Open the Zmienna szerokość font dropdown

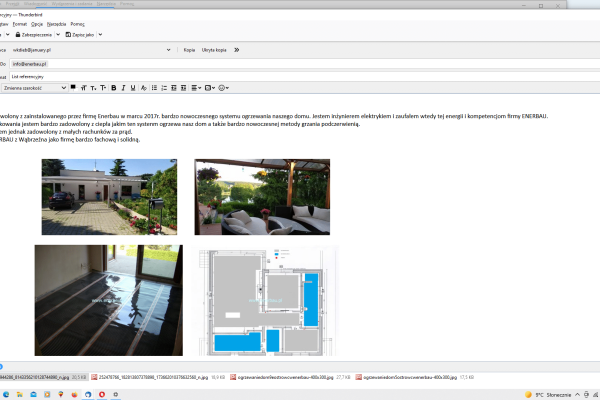(x=34, y=88)
